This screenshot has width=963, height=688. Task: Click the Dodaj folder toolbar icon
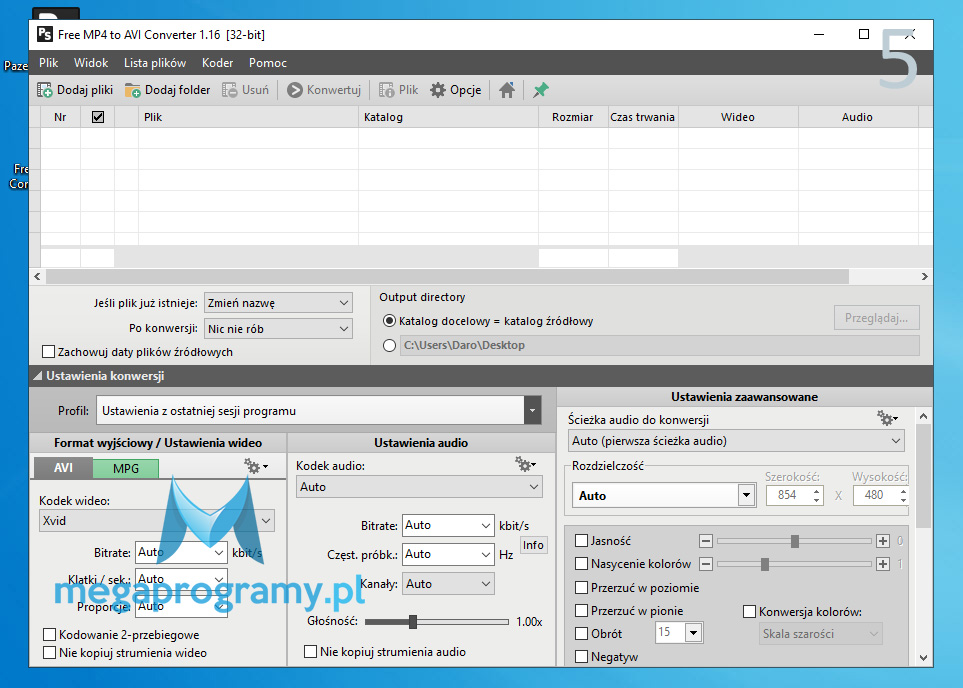133,90
